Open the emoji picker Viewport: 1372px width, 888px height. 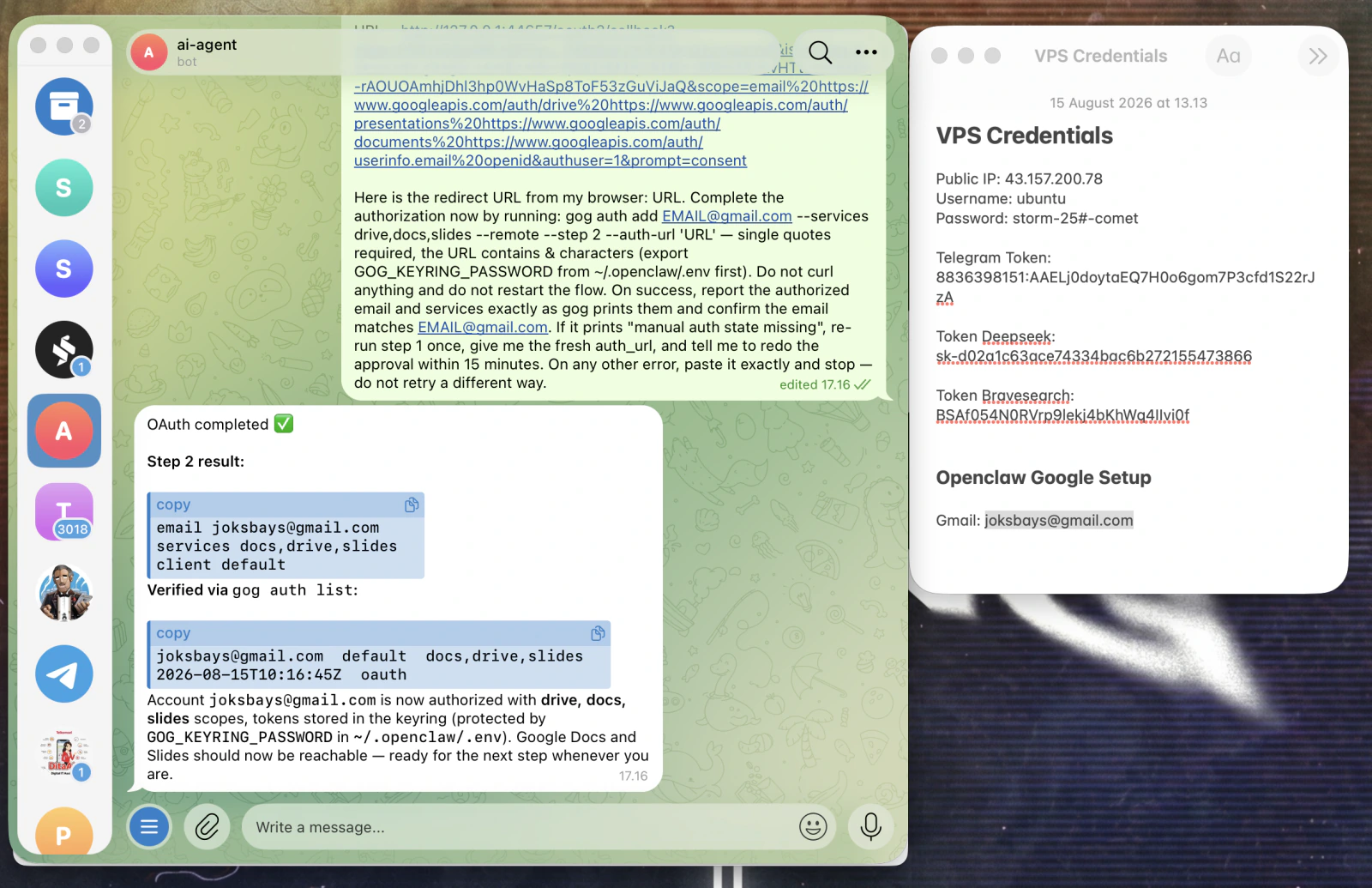pyautogui.click(x=813, y=827)
